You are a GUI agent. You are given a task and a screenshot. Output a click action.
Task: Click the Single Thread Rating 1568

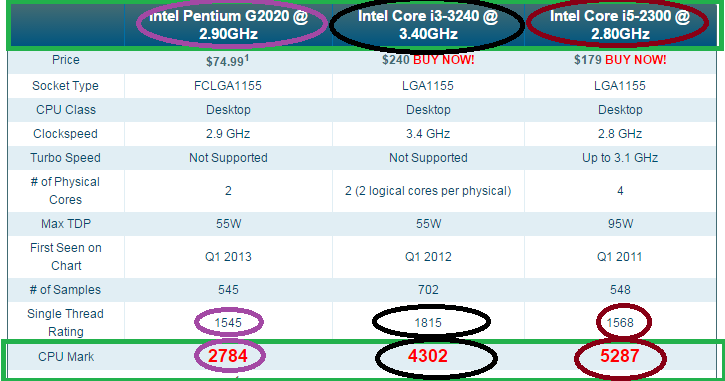(x=620, y=323)
